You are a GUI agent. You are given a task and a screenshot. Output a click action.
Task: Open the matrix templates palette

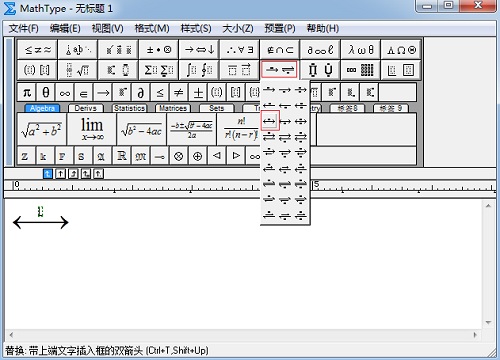pos(361,70)
